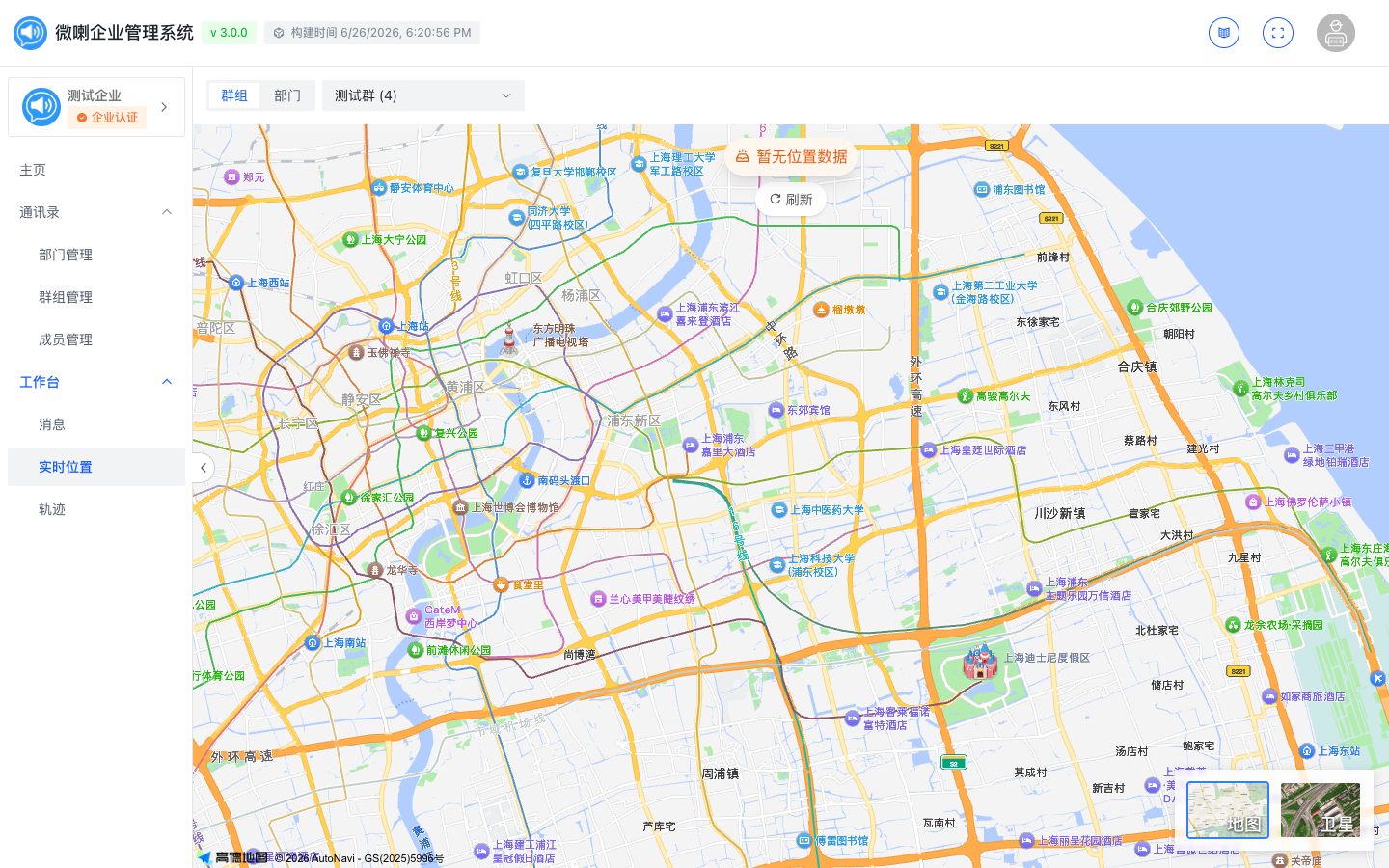This screenshot has width=1389, height=868.
Task: Click the 食堂里 restaurant marker
Action: [x=501, y=584]
